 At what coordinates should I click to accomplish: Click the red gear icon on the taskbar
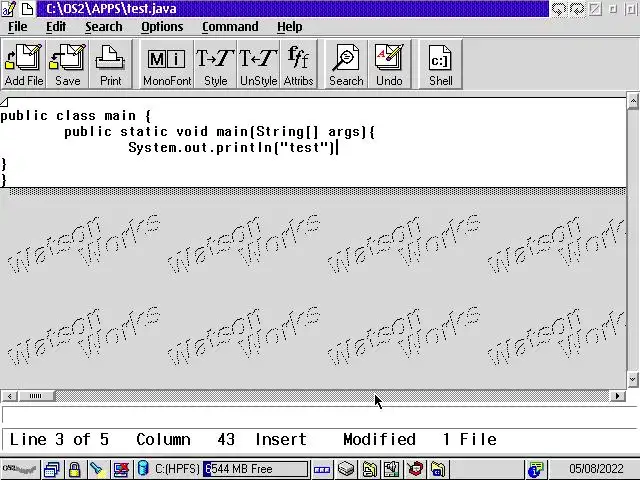point(415,469)
